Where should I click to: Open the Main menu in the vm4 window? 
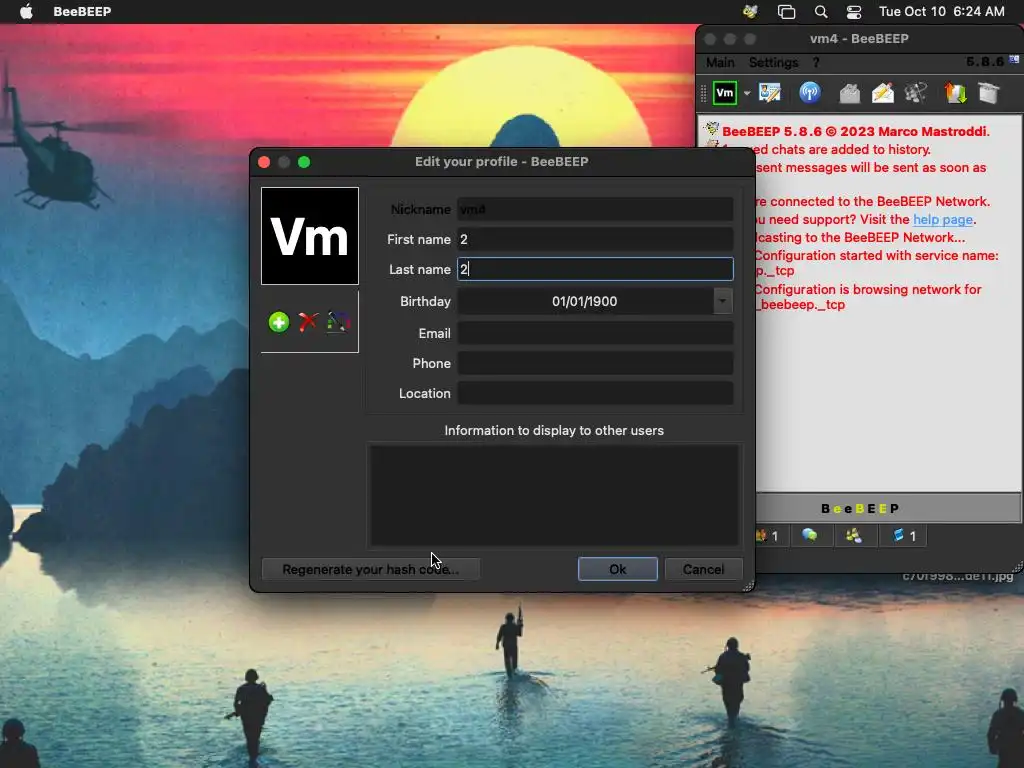[x=720, y=62]
